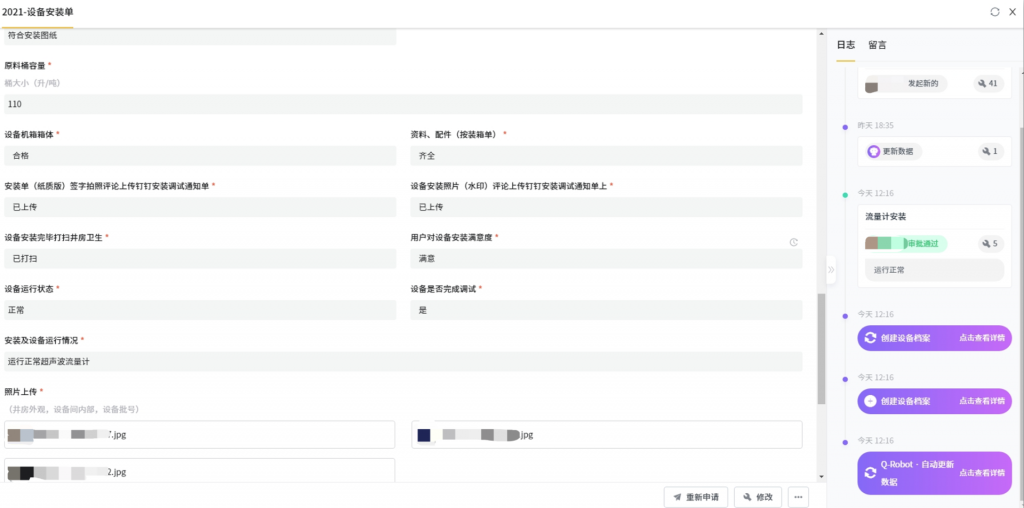View details of first 创建设备档案 entry
1024x508 pixels.
click(x=981, y=338)
